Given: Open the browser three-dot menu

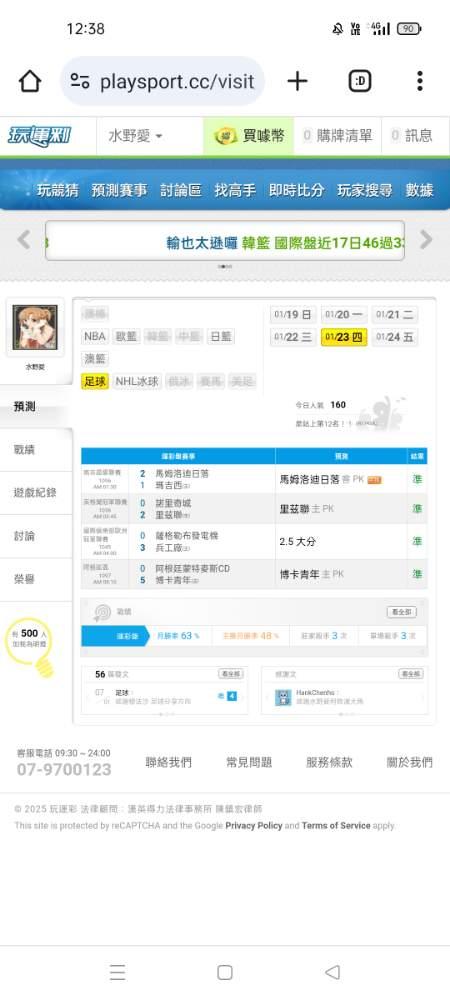Looking at the screenshot, I should pyautogui.click(x=419, y=81).
